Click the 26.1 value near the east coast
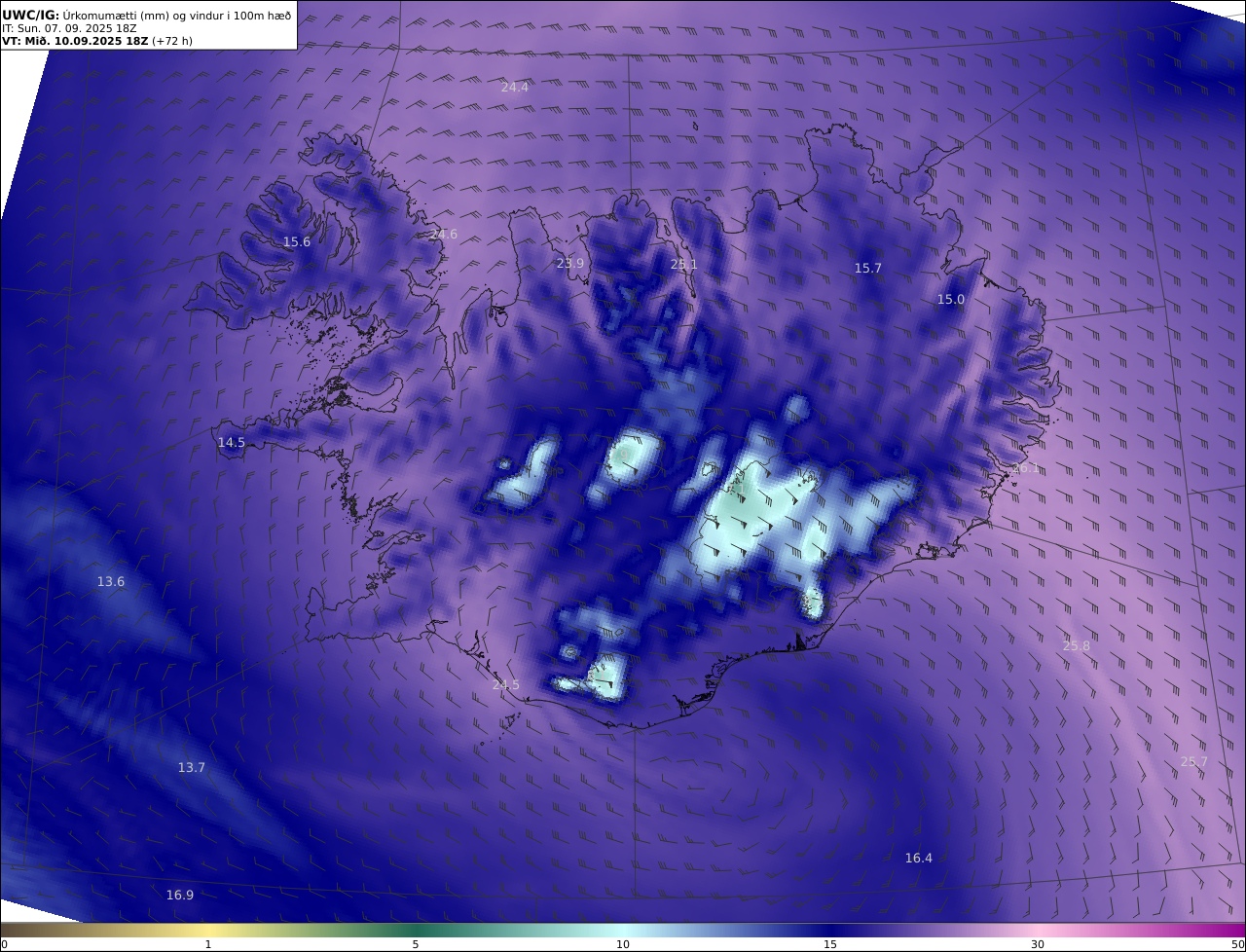This screenshot has width=1246, height=952. (x=1026, y=468)
